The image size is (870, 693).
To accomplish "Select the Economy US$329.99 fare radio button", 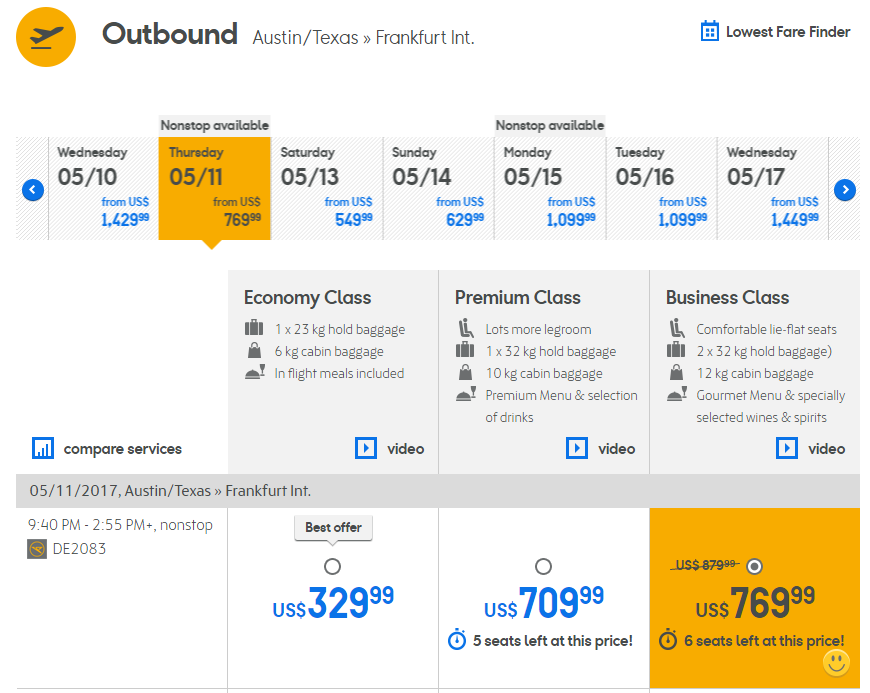I will click(333, 567).
